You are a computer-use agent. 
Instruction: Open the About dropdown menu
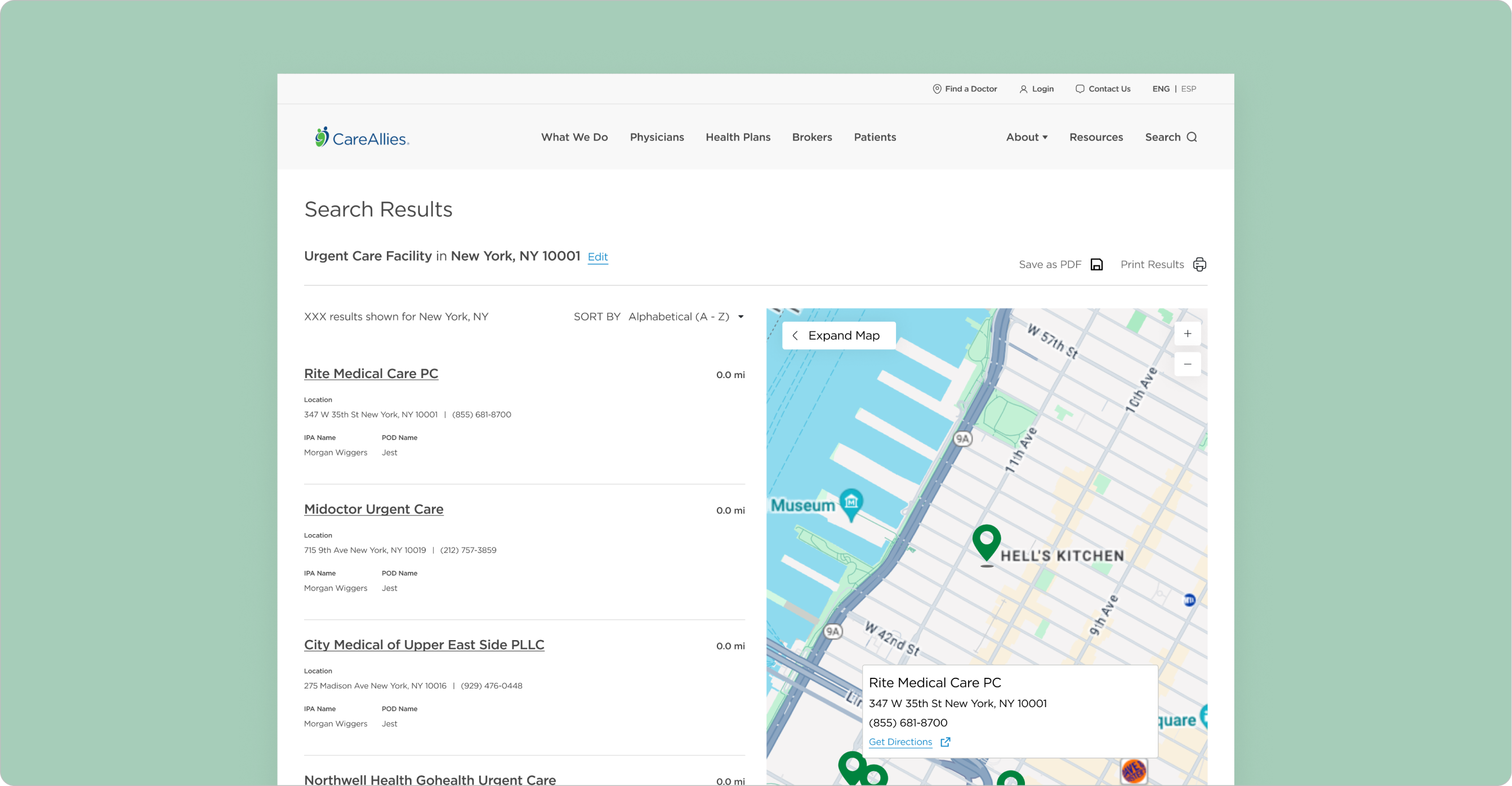pos(1026,137)
